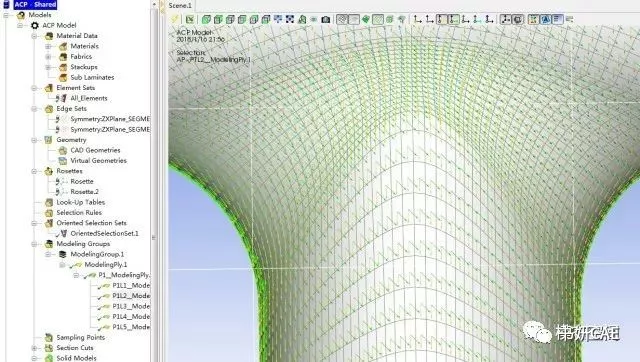Toggle the yellow highlighted box icon near the toolbar's end
640x362 pixels.
tap(533, 19)
